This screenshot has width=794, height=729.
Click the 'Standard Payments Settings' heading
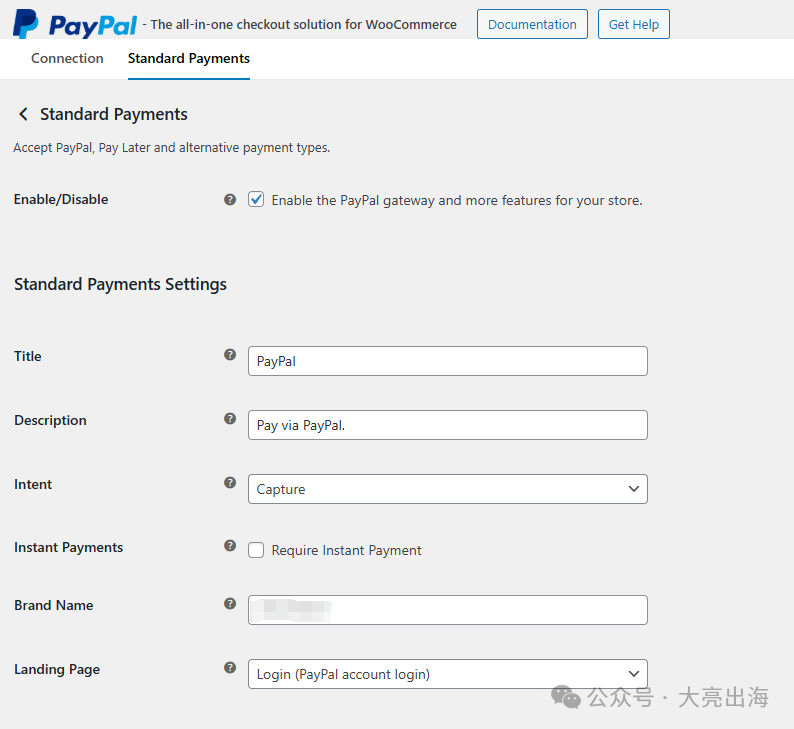click(x=121, y=285)
